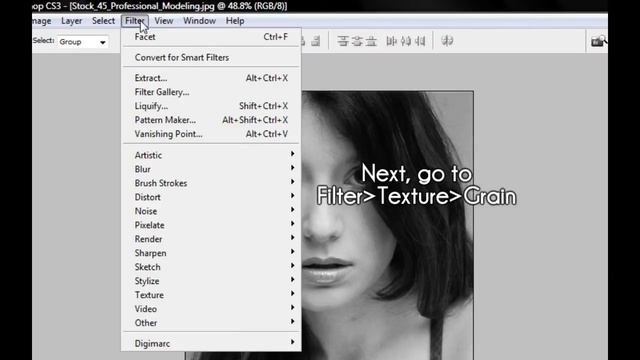Click the Distribute left edges icon
Screen dimensions: 640x360
coord(391,41)
